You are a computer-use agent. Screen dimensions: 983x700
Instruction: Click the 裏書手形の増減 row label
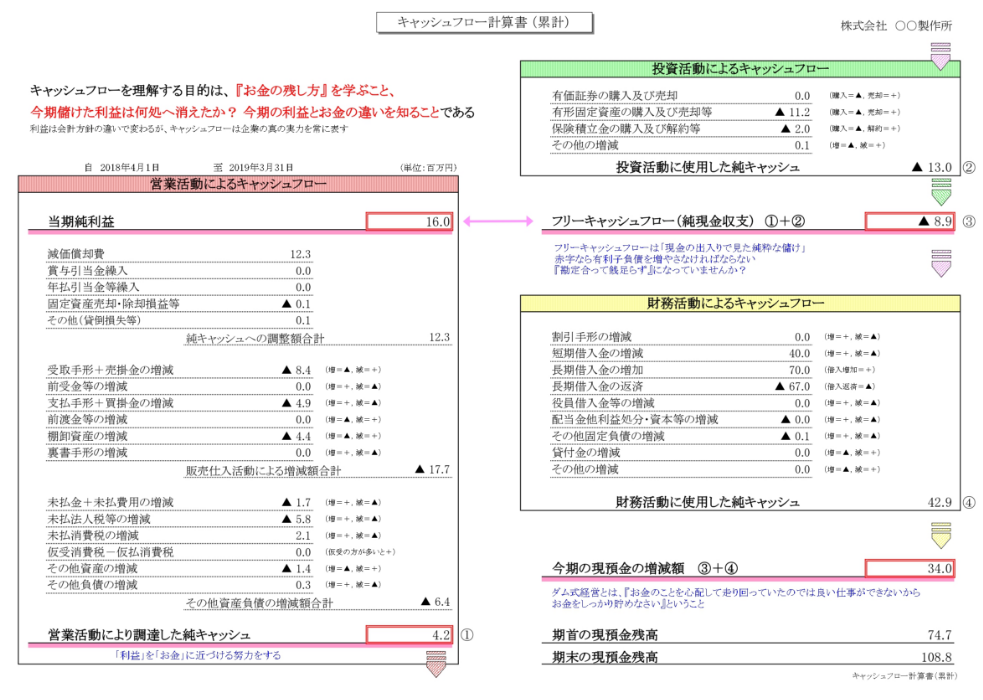87,452
